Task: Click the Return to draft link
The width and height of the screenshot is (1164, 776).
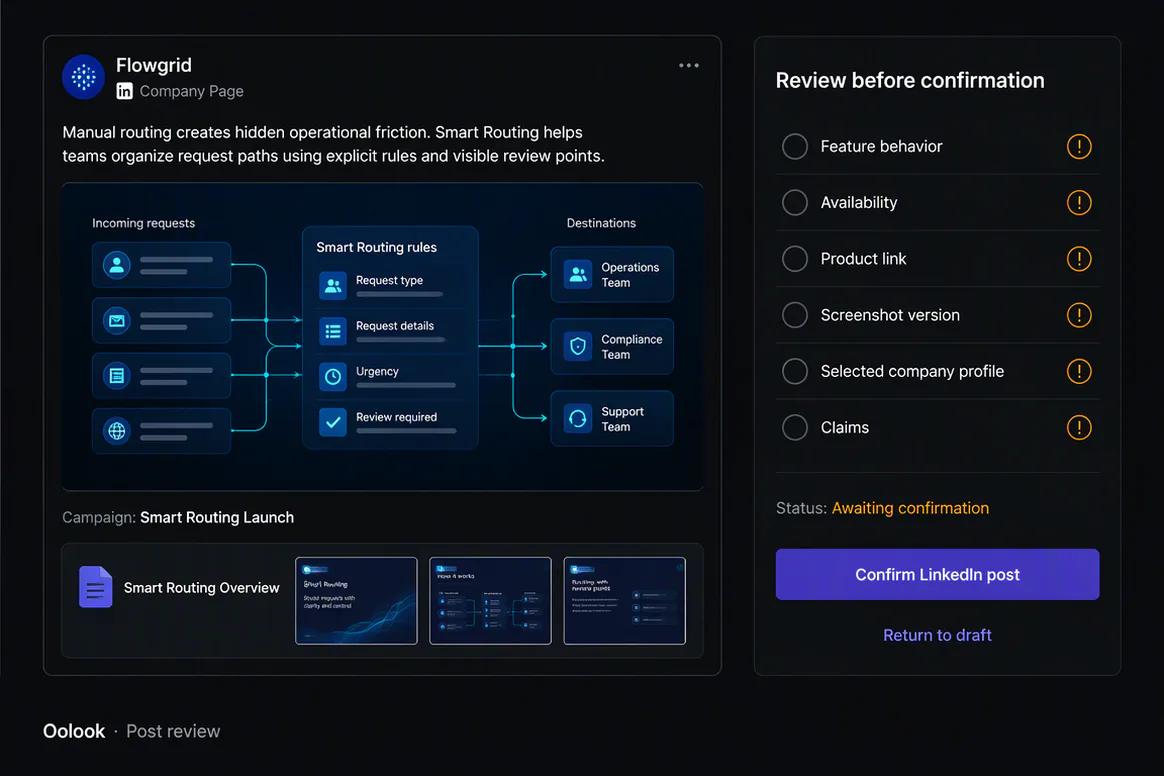Action: tap(938, 635)
